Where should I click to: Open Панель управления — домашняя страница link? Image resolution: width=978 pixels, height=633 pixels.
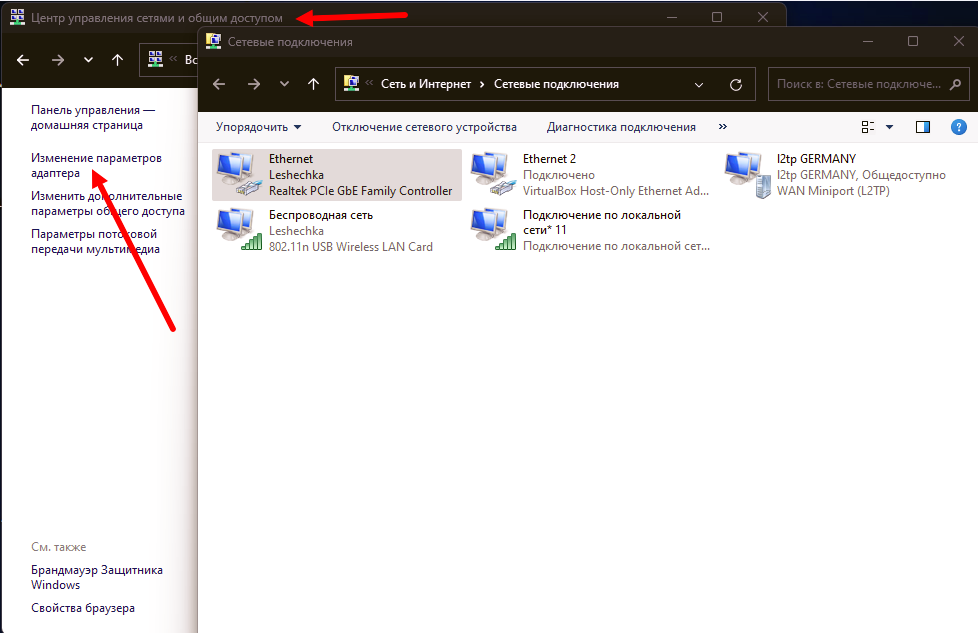pyautogui.click(x=93, y=117)
